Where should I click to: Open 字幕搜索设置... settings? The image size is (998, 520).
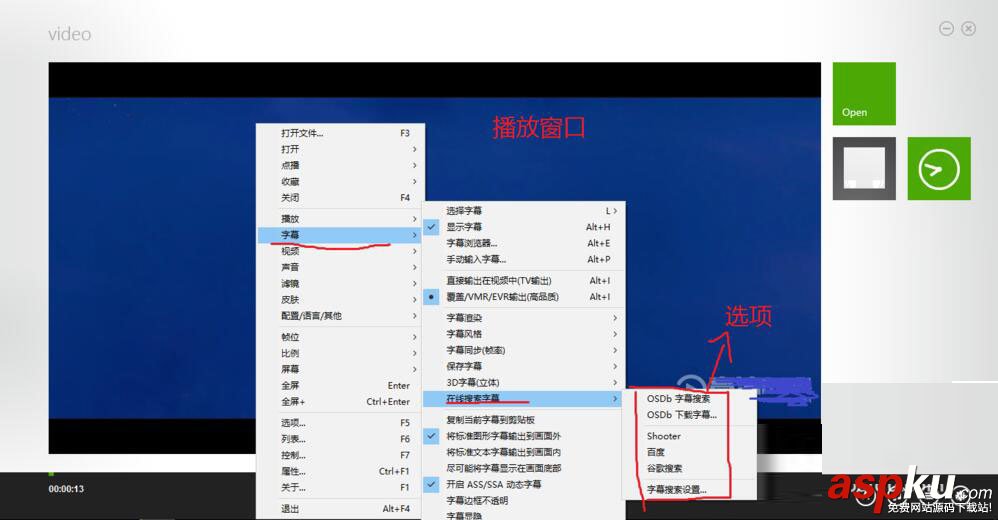(689, 489)
